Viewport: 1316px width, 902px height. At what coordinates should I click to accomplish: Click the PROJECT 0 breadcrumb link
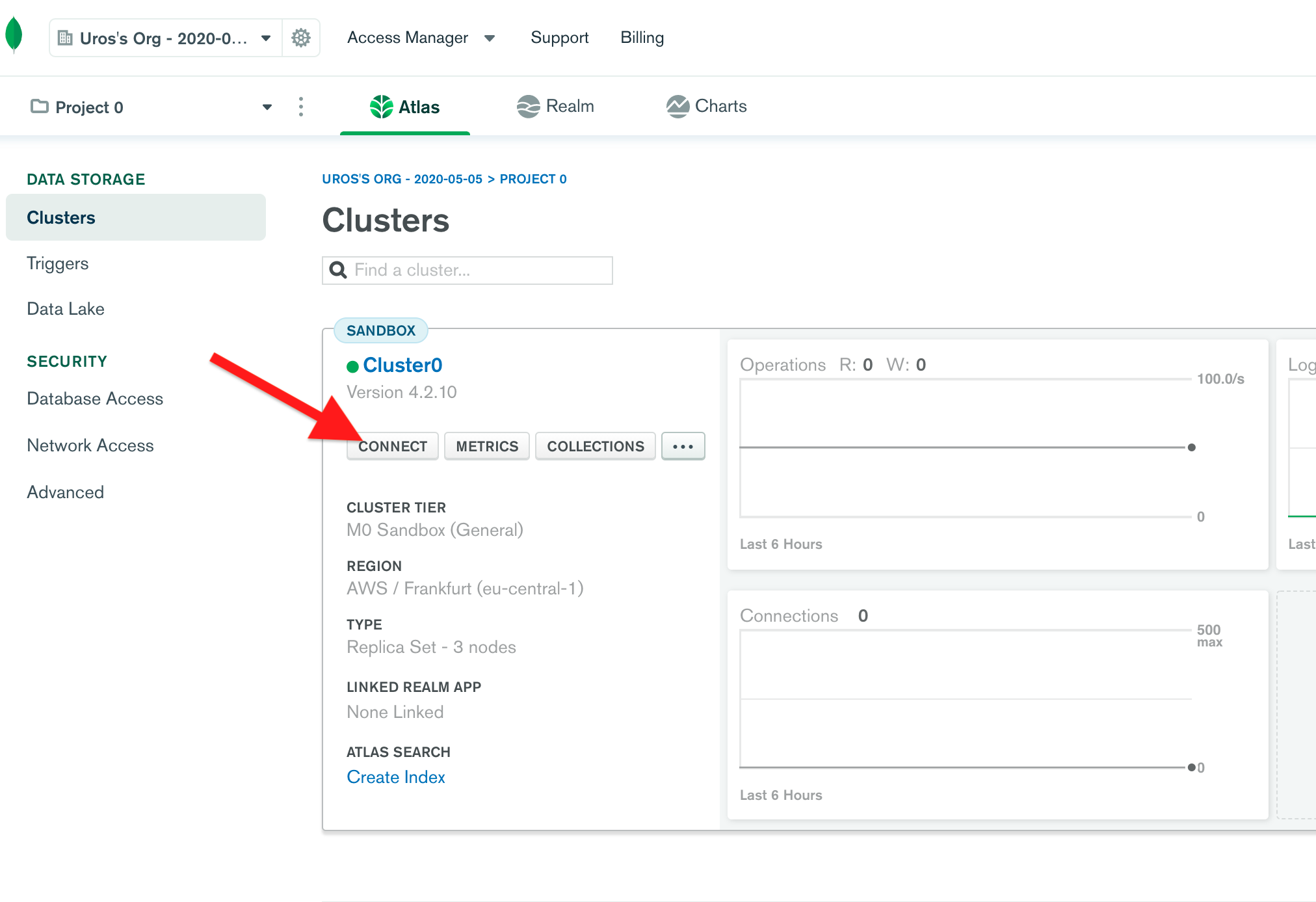pos(533,179)
